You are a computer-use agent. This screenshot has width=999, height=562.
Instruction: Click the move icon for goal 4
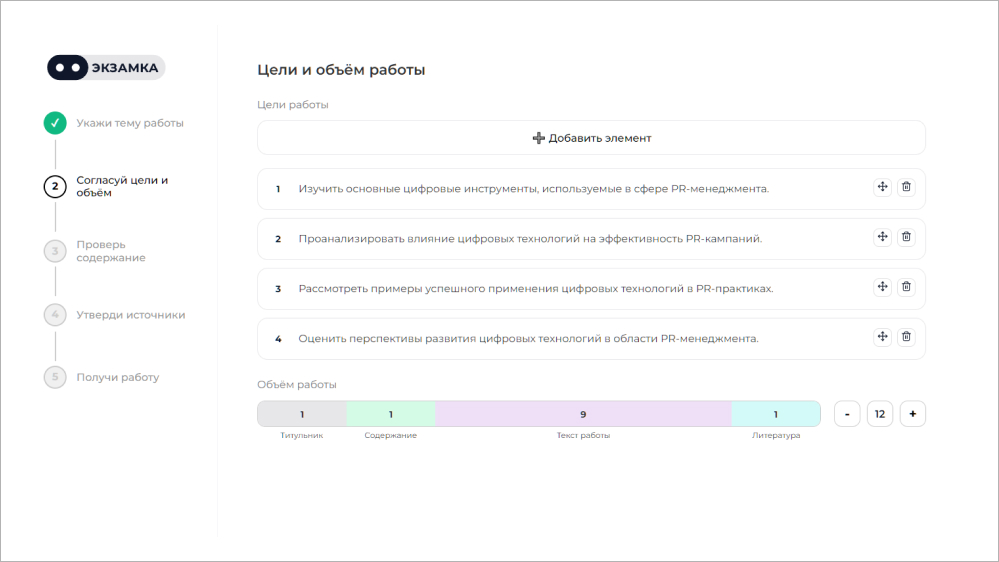(882, 337)
